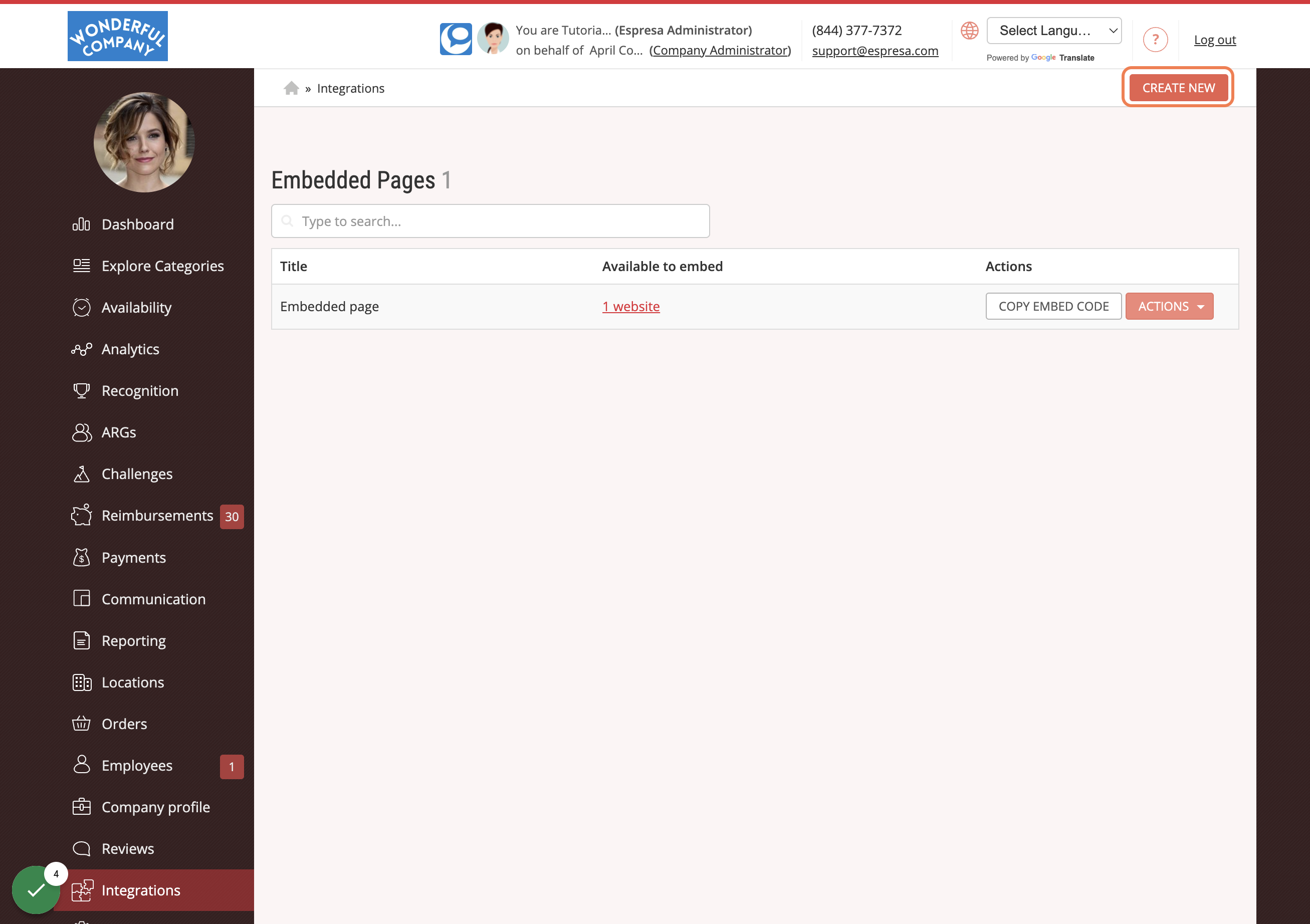Go to ARGs menu item

(119, 432)
